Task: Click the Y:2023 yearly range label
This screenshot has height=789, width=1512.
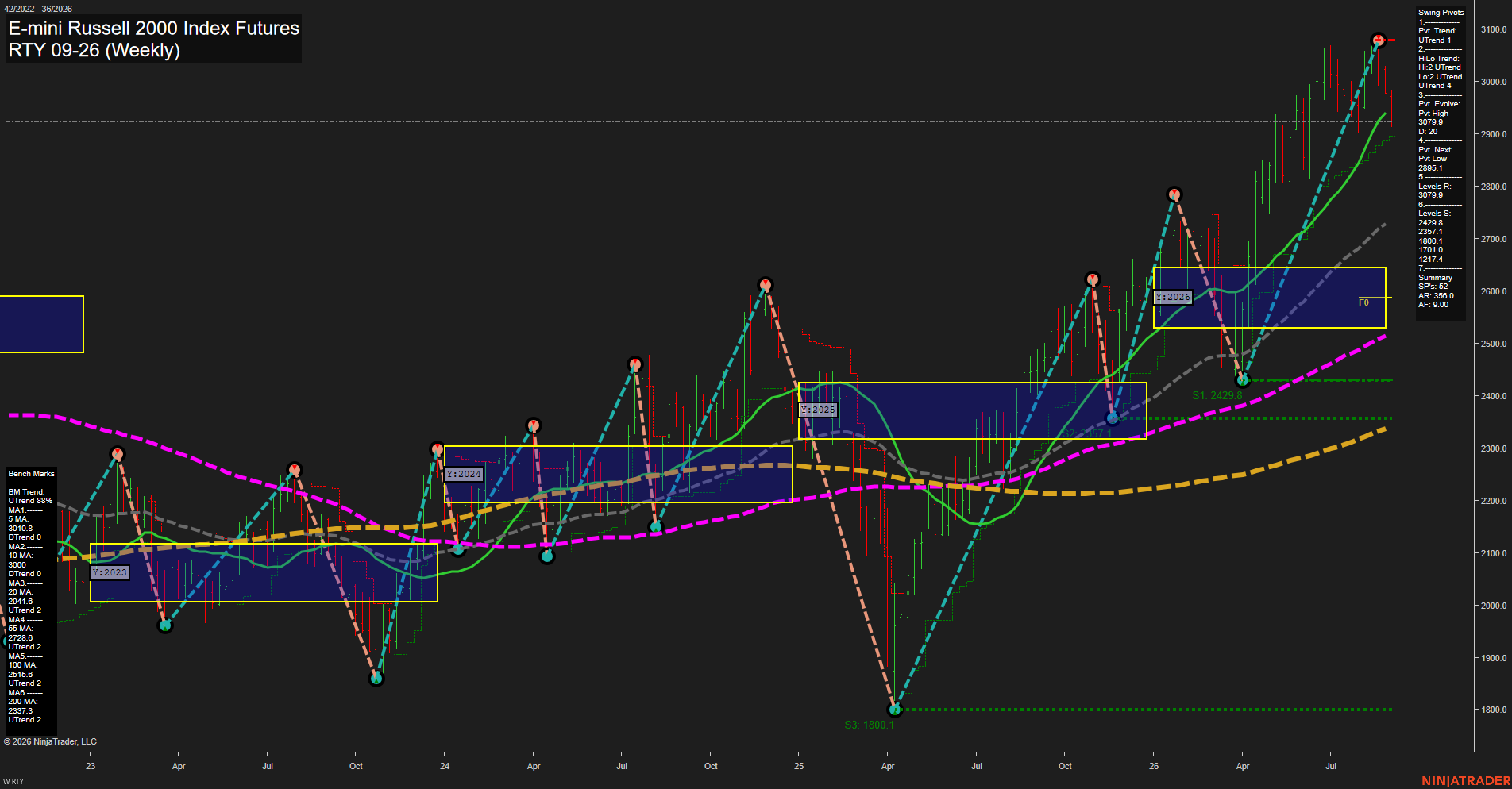Action: [110, 572]
